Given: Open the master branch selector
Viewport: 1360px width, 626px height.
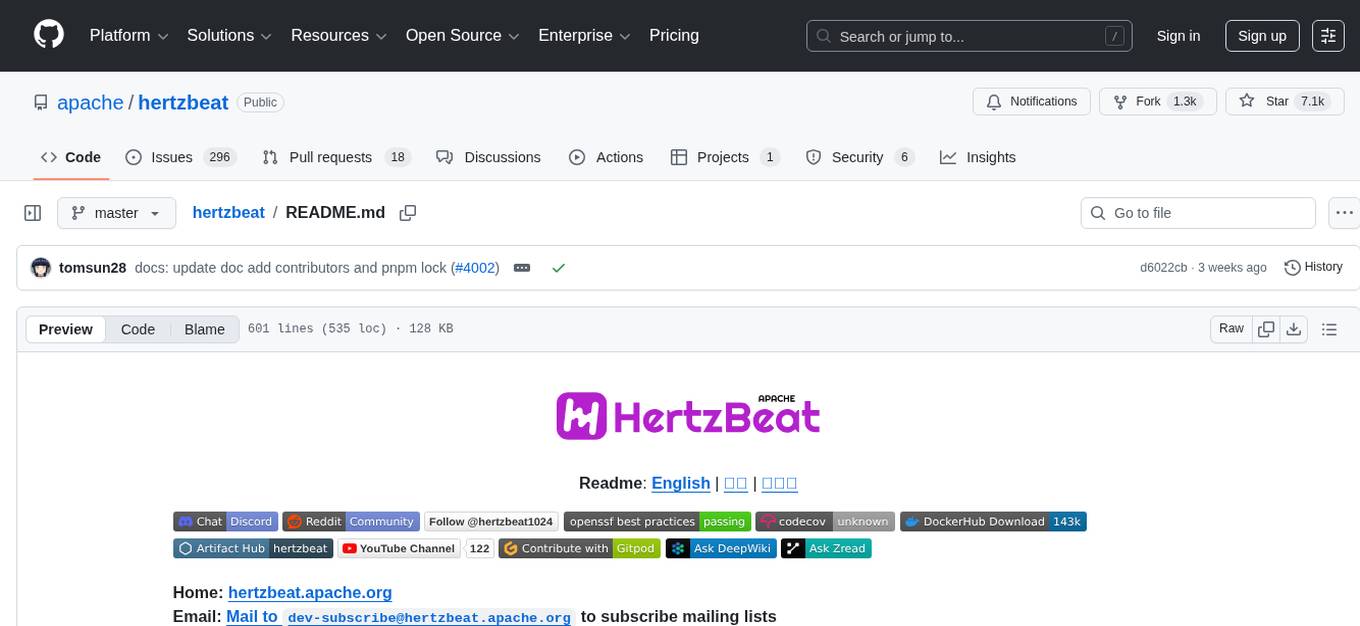Looking at the screenshot, I should pyautogui.click(x=116, y=212).
